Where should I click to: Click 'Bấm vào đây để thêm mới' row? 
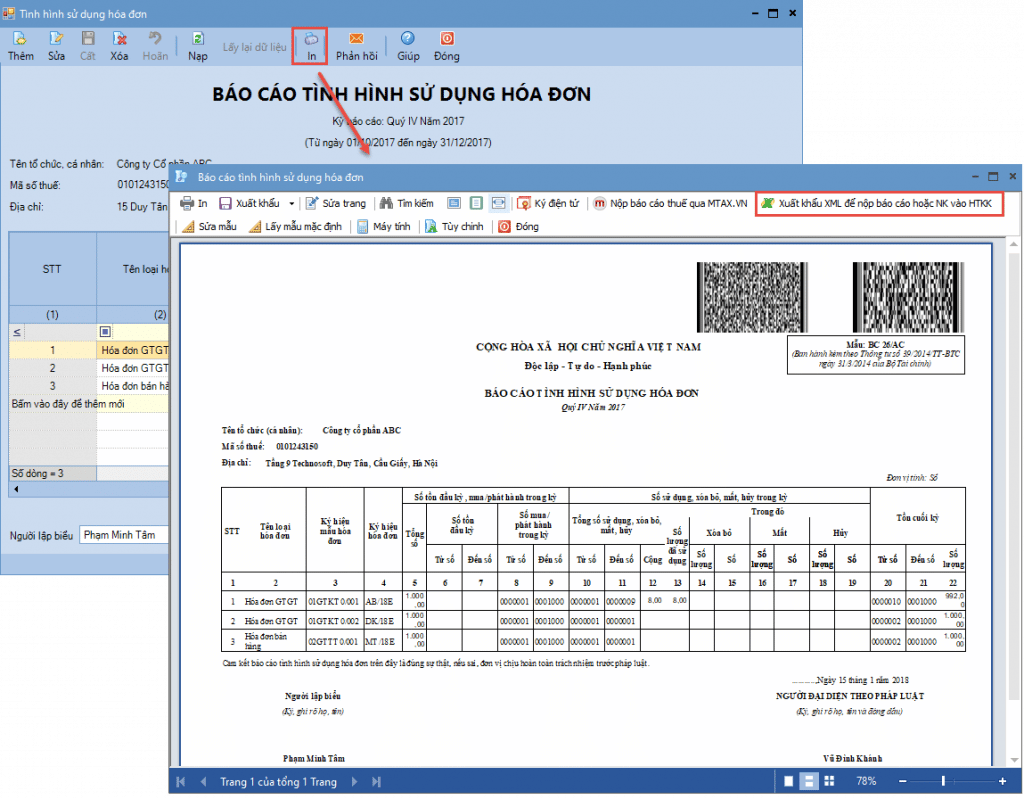tap(89, 404)
